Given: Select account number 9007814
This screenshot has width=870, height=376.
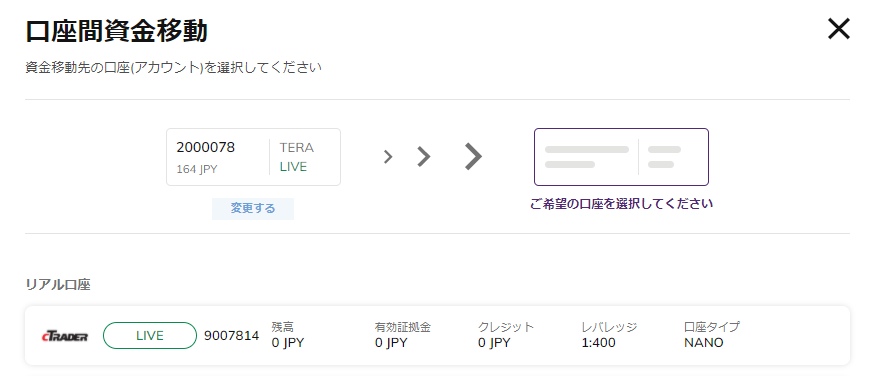Looking at the screenshot, I should click(231, 336).
